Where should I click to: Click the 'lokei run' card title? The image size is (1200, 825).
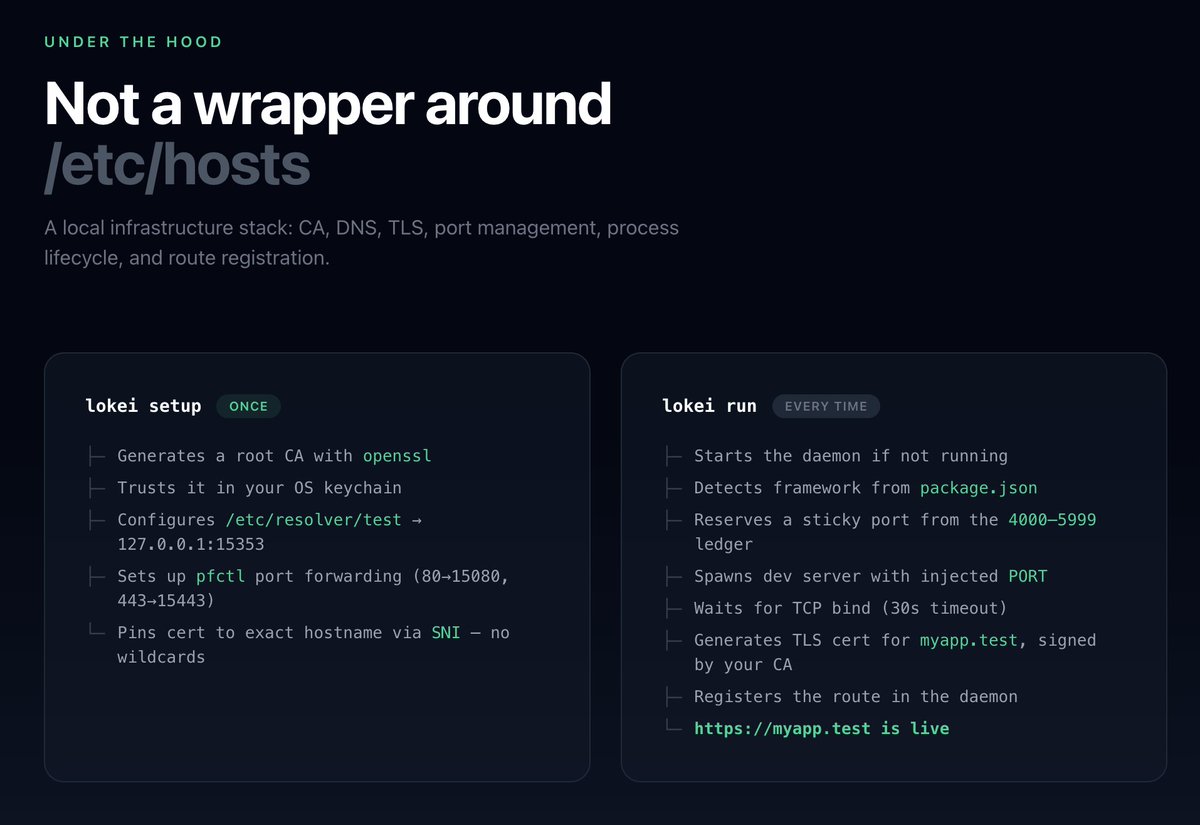coord(709,406)
